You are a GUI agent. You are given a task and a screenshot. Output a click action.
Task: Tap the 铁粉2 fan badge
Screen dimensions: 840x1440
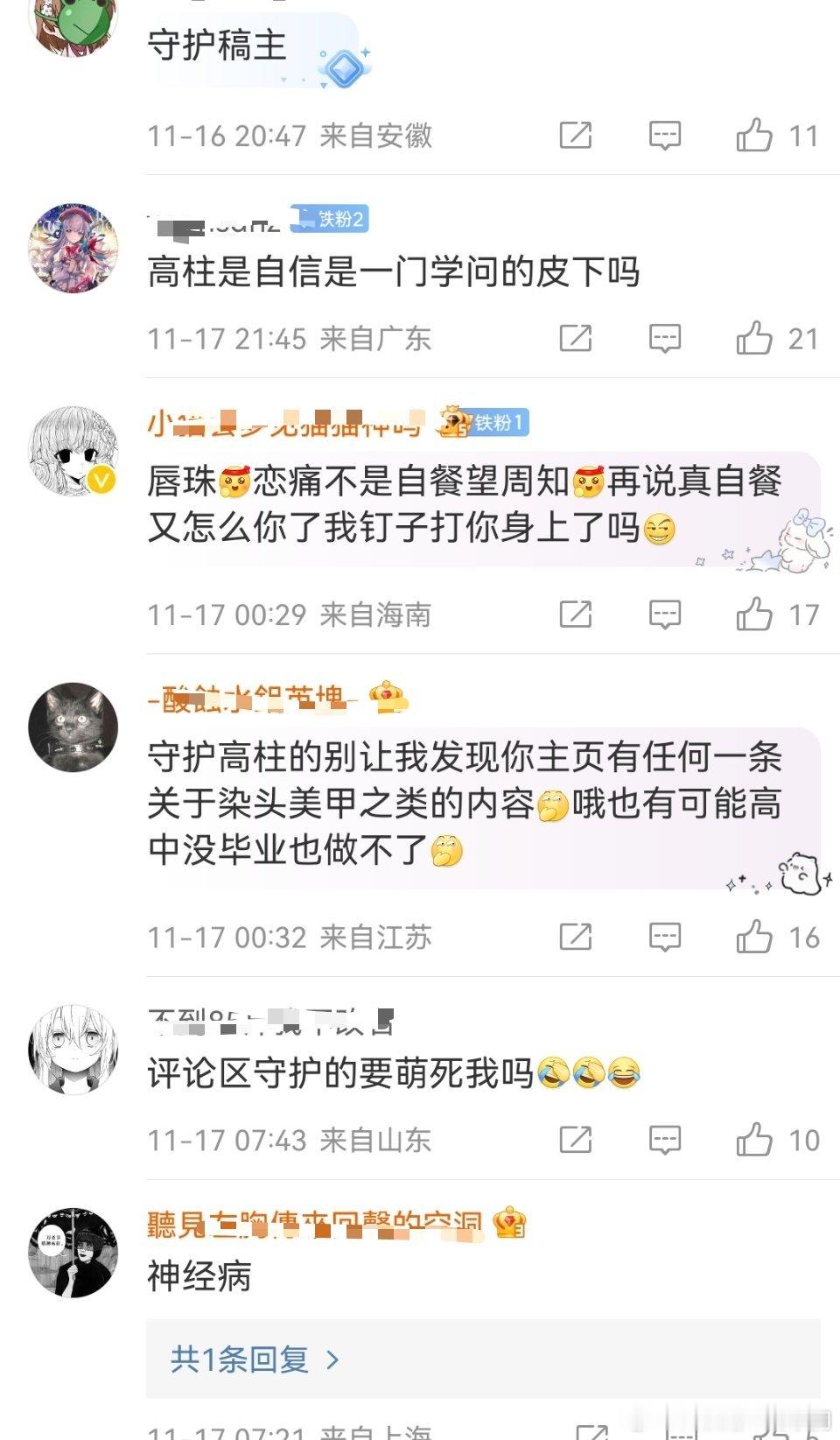pos(330,219)
